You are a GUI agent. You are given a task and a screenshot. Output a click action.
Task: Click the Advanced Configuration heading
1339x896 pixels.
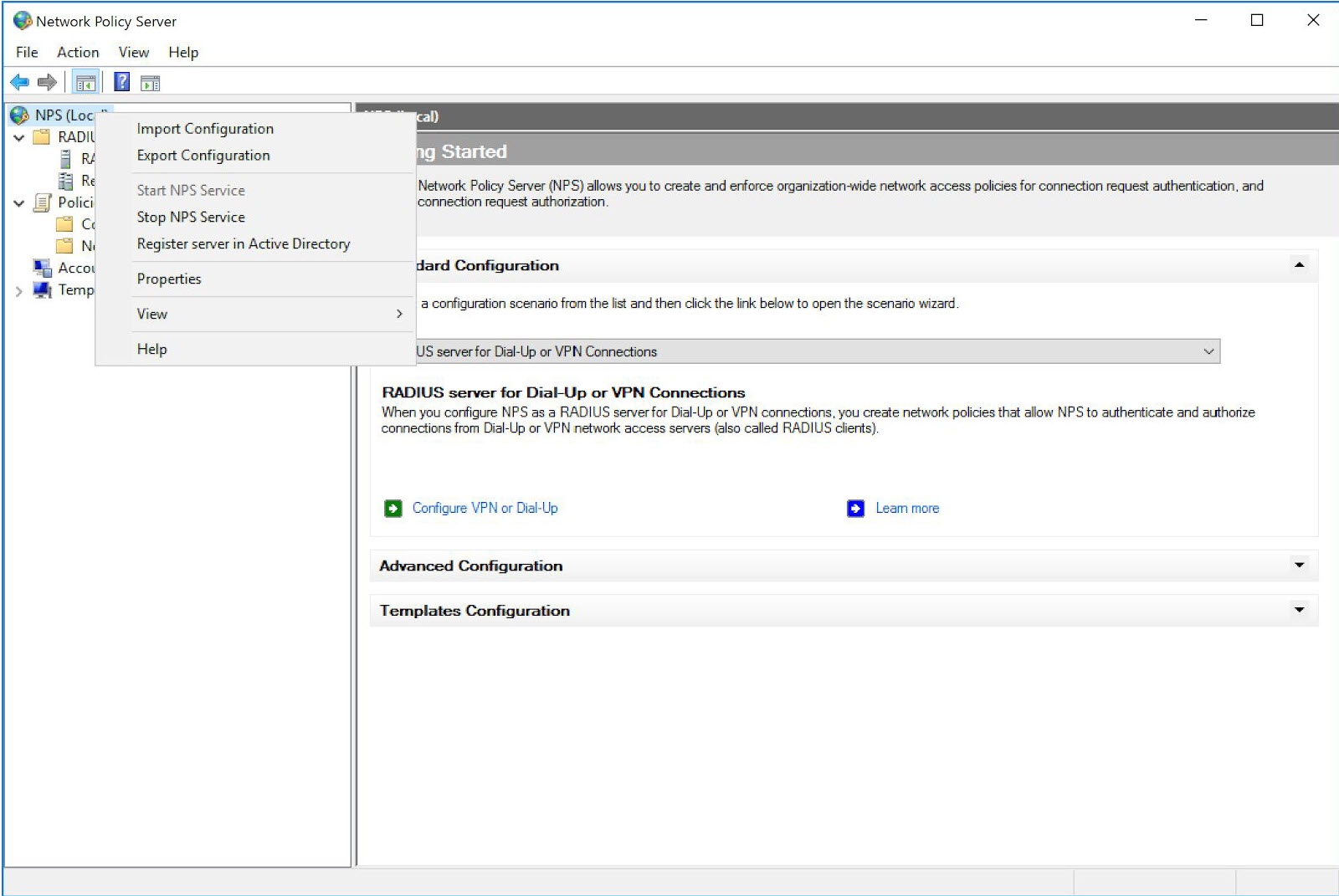coord(471,566)
